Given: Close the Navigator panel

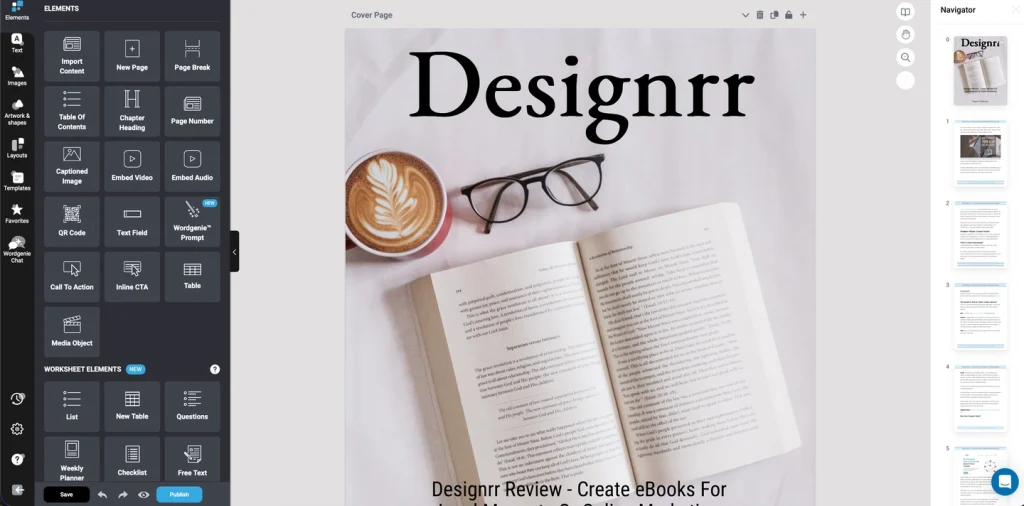Looking at the screenshot, I should [x=1016, y=10].
